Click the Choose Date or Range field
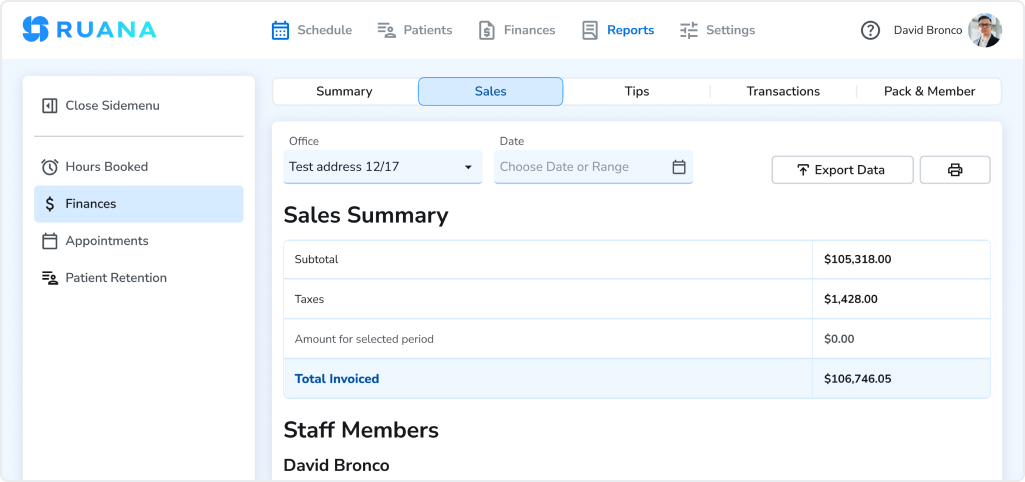Viewport: 1025px width, 482px height. (580, 167)
